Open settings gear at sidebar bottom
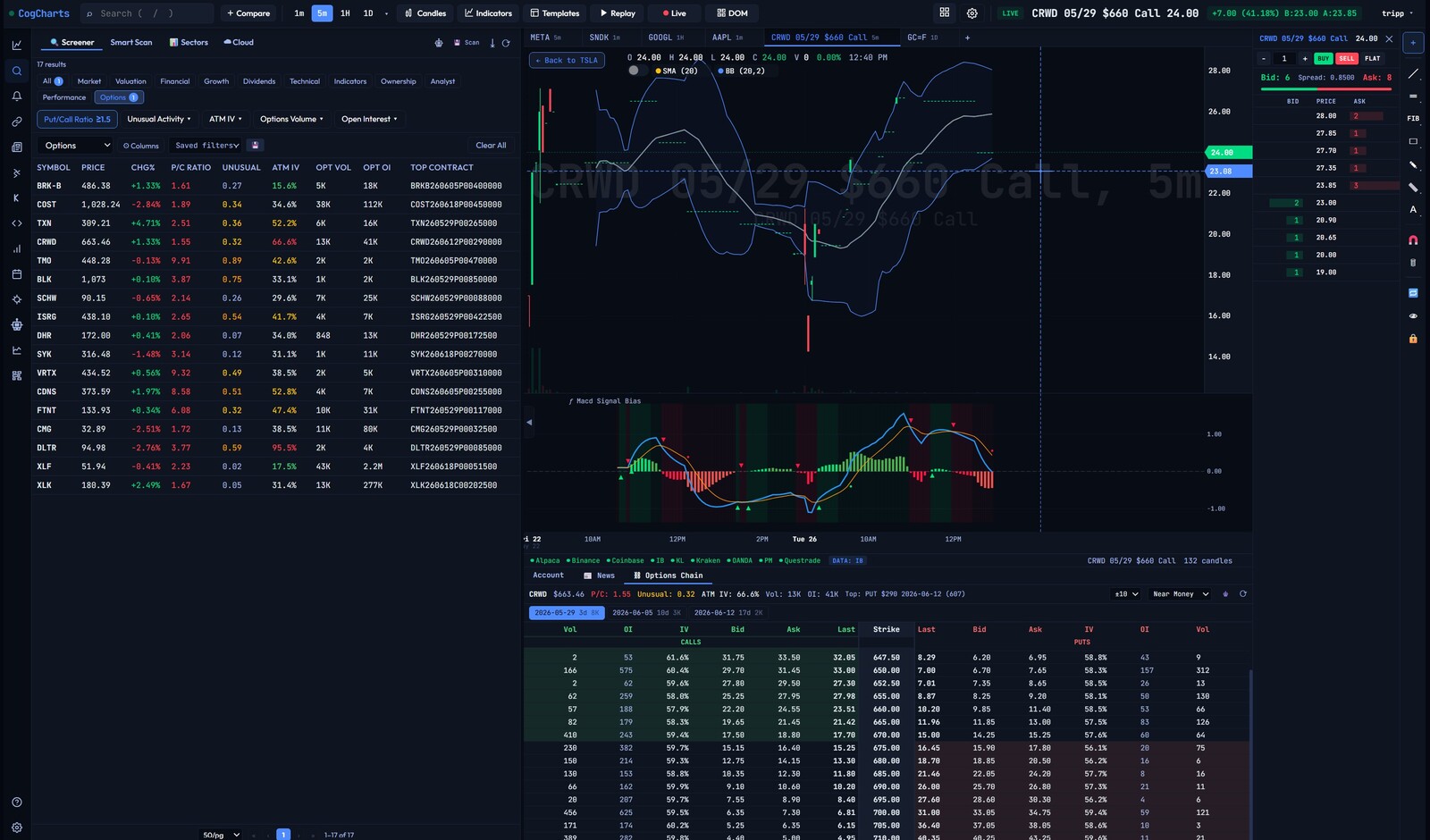 [x=16, y=827]
